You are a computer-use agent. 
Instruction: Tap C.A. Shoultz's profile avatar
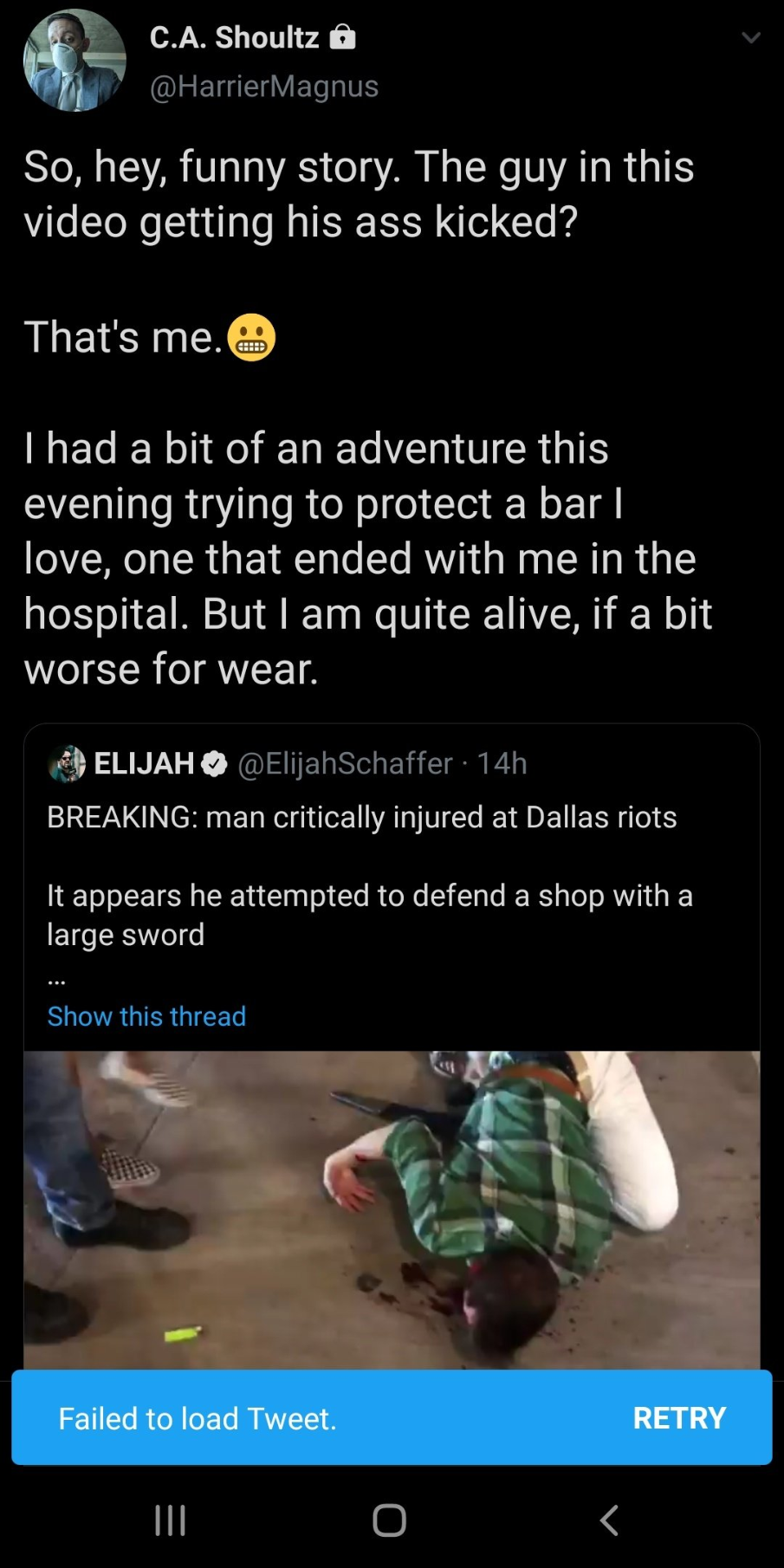click(75, 61)
